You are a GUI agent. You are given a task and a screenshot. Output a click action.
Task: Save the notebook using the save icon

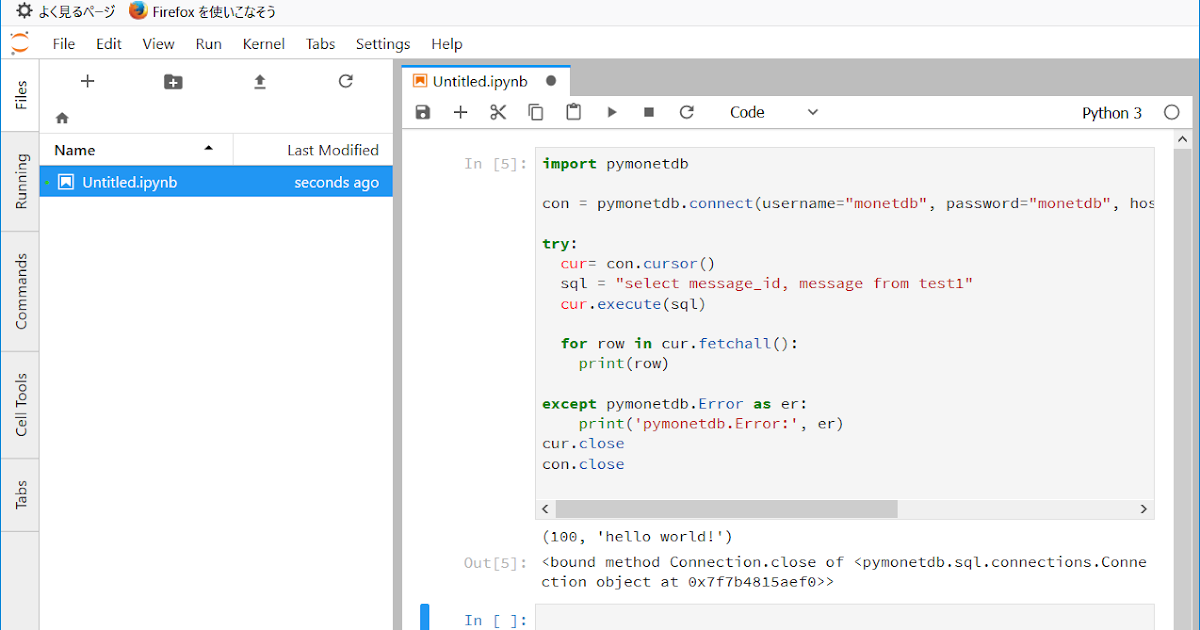tap(422, 112)
